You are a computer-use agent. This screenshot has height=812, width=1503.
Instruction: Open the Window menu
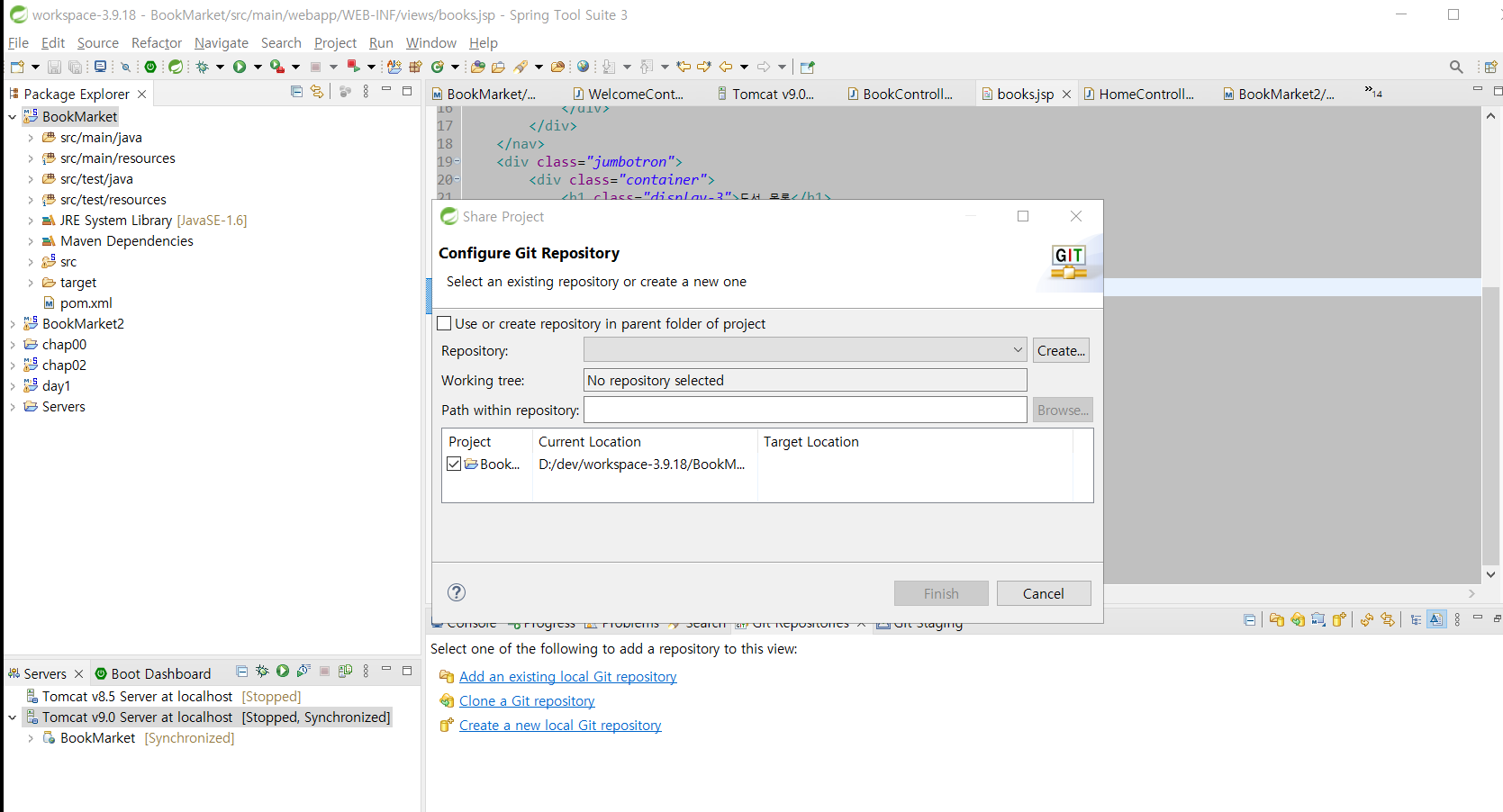(430, 42)
